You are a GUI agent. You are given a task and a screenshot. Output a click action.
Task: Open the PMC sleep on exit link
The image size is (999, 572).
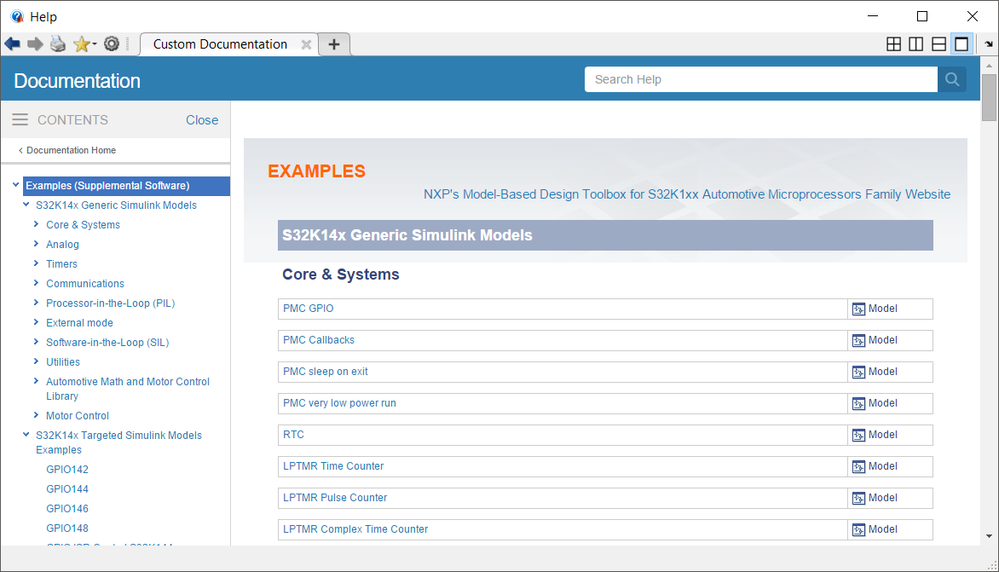326,371
